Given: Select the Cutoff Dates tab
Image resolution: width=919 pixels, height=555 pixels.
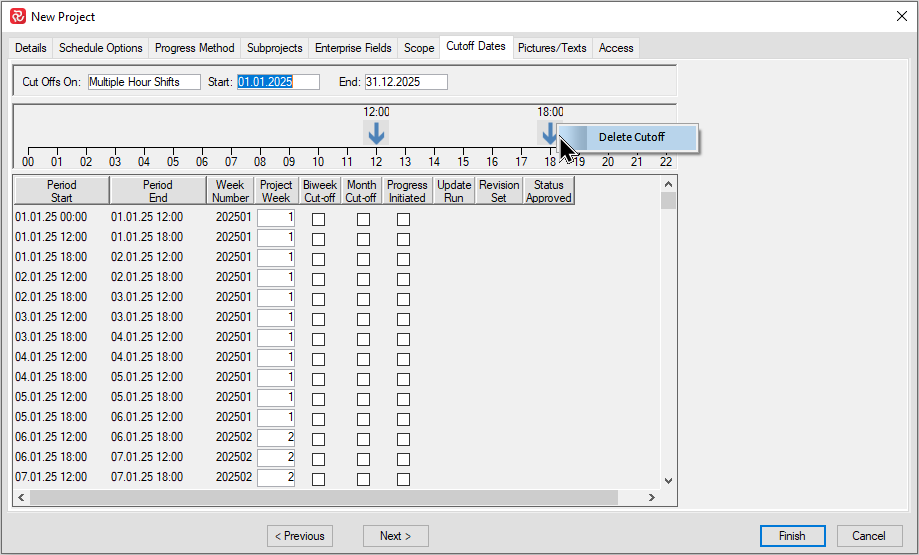Looking at the screenshot, I should click(x=476, y=46).
